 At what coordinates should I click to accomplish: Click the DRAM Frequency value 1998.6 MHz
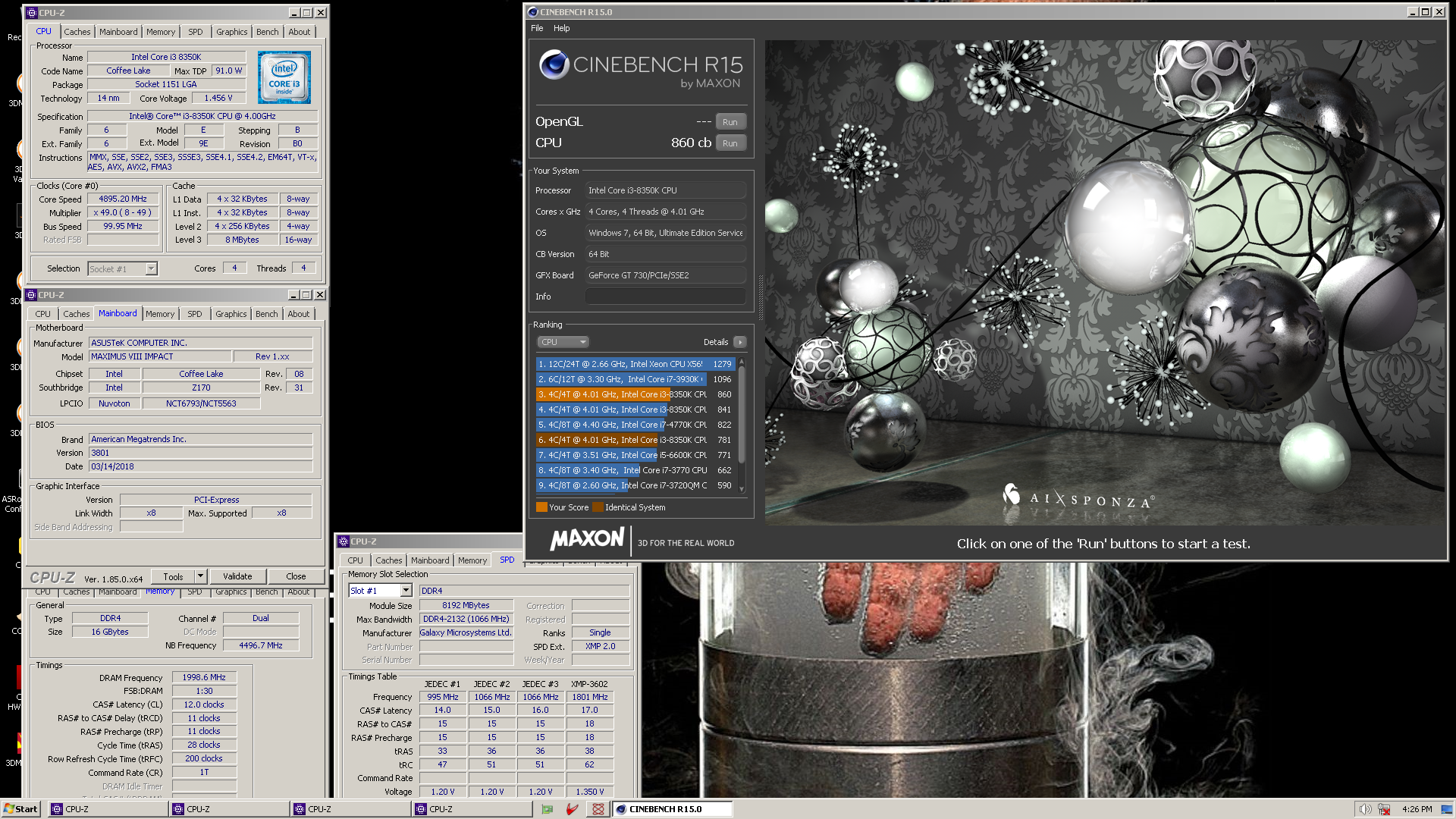coord(204,677)
